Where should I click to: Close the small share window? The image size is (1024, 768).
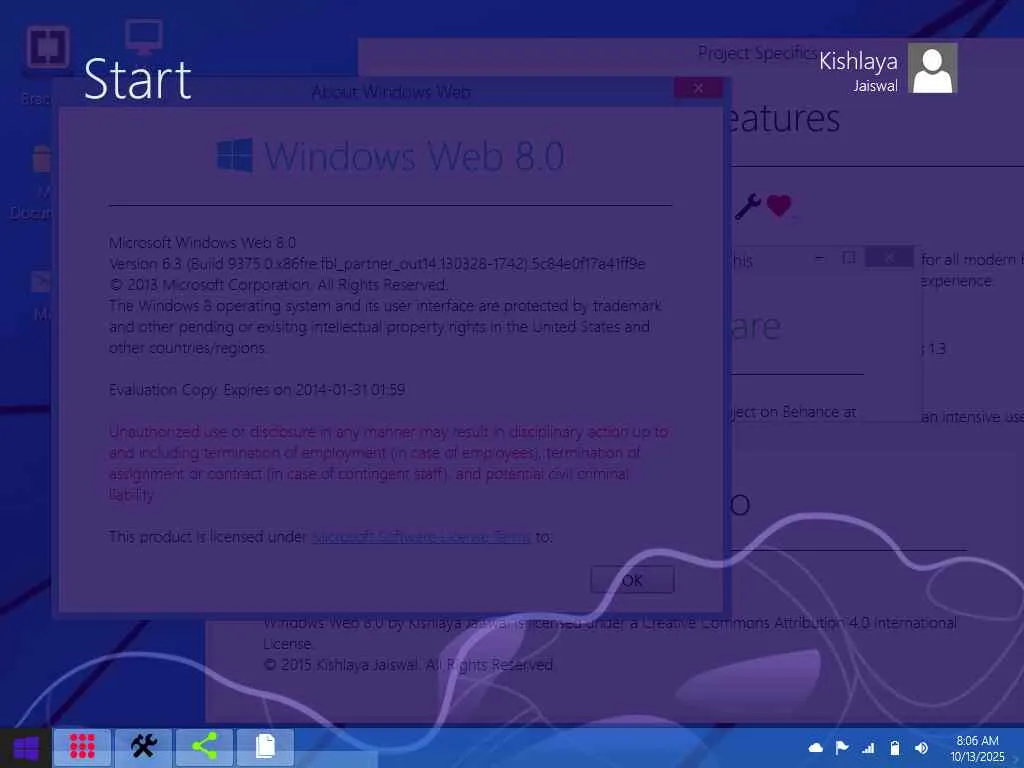click(889, 257)
